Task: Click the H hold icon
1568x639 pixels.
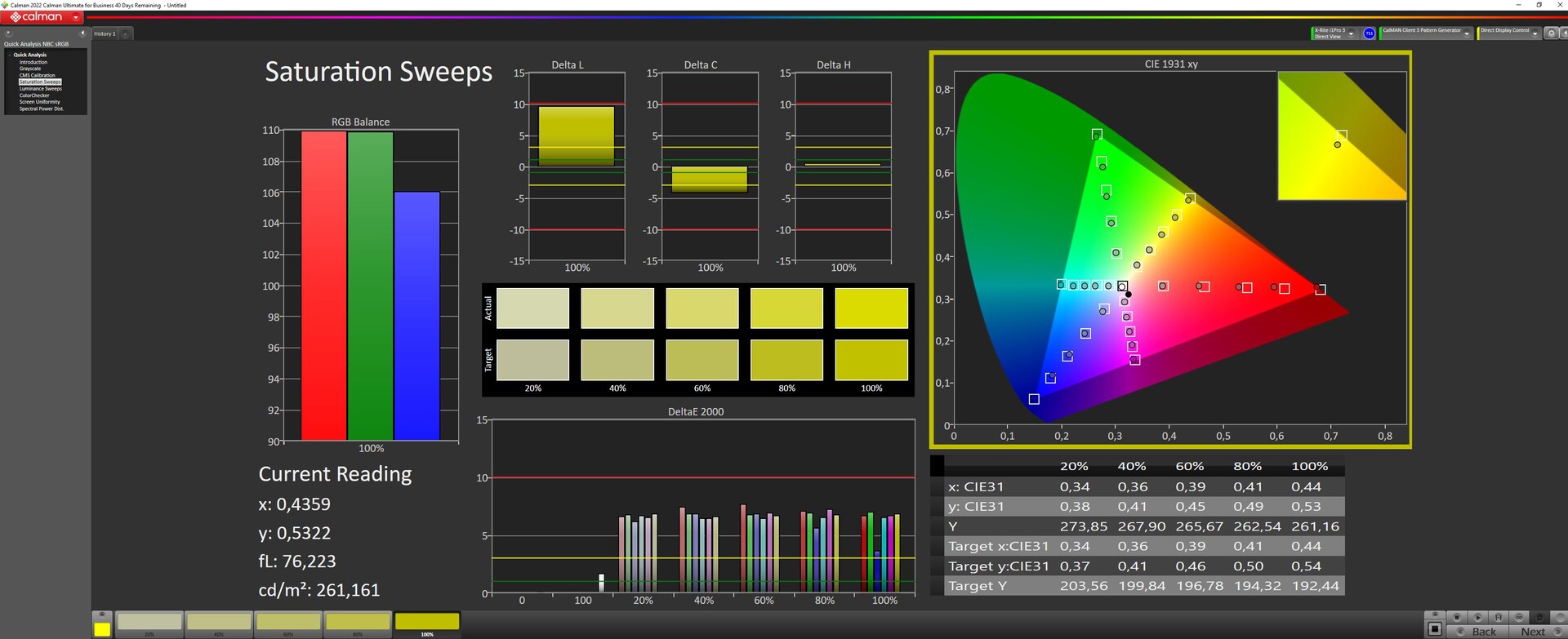Action: [x=1498, y=617]
